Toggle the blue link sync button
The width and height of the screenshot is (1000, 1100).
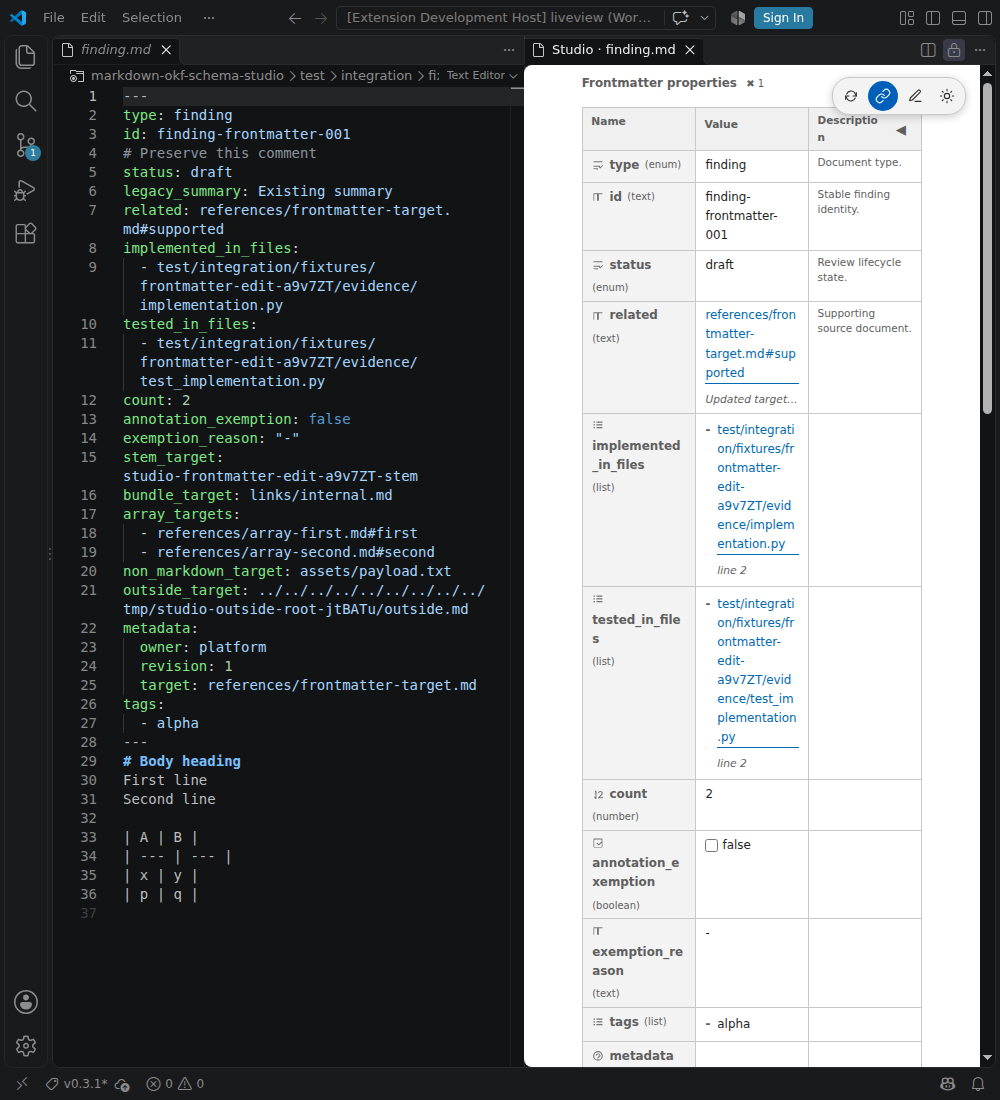(883, 96)
